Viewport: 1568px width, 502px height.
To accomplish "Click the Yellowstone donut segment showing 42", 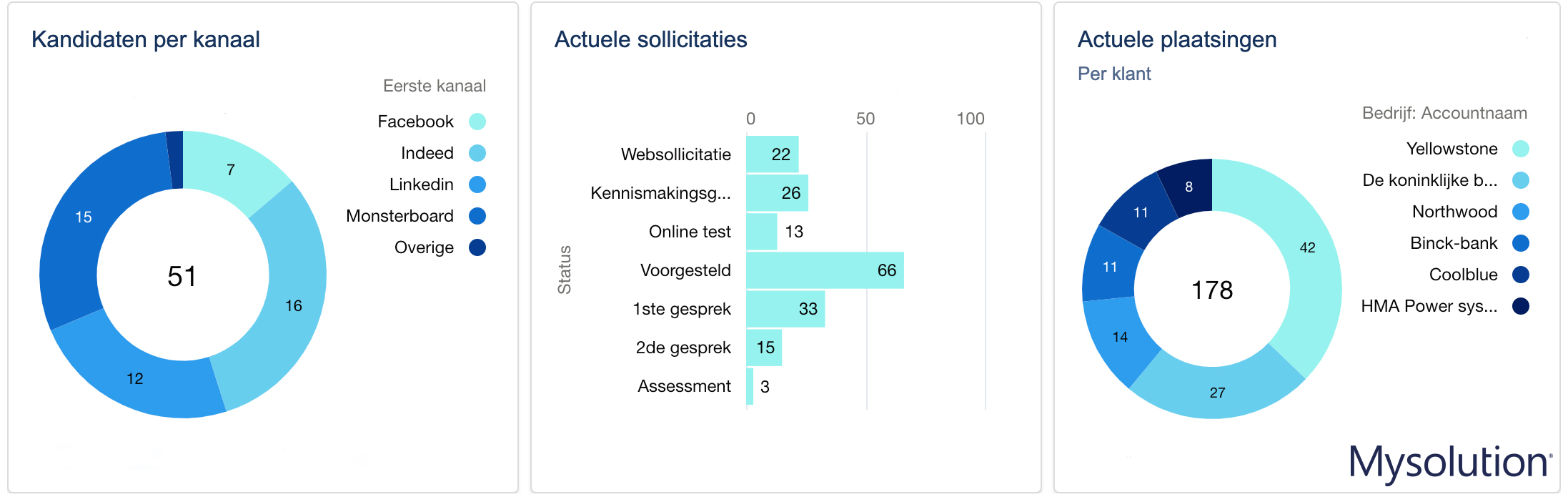I will pyautogui.click(x=1308, y=272).
